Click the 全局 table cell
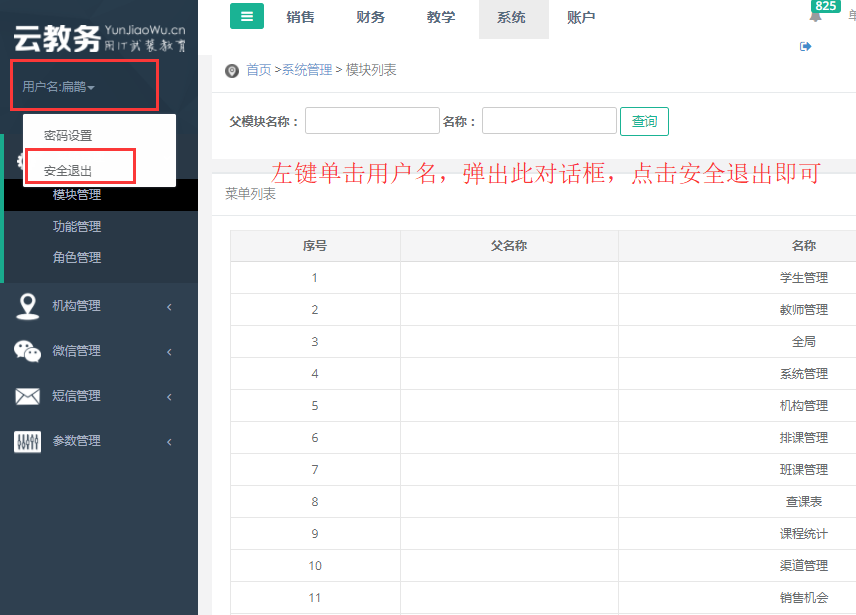Image resolution: width=856 pixels, height=615 pixels. [804, 342]
